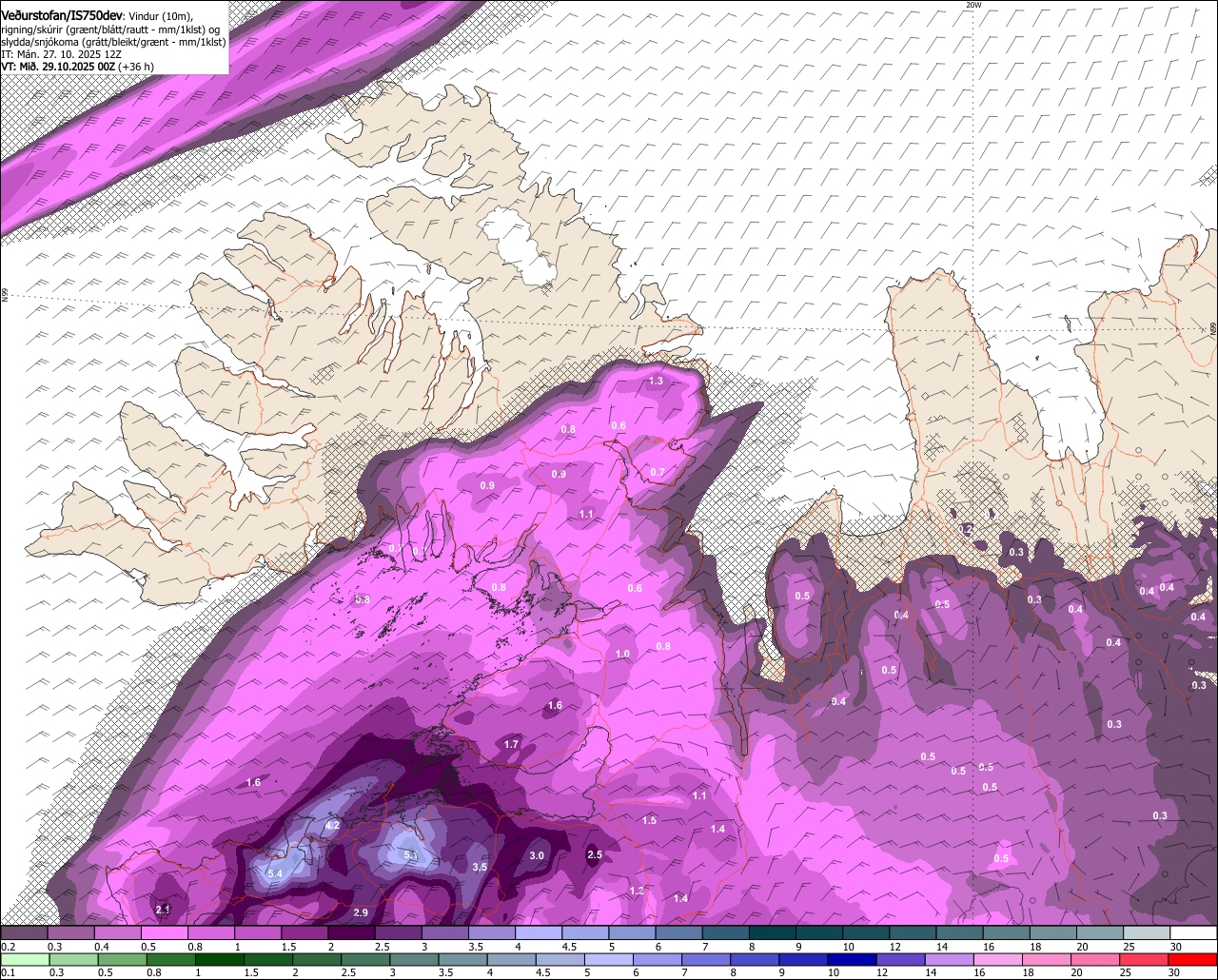Image resolution: width=1218 pixels, height=980 pixels.
Task: Pick the violet 12 lower legend swatch
Action: tap(901, 959)
